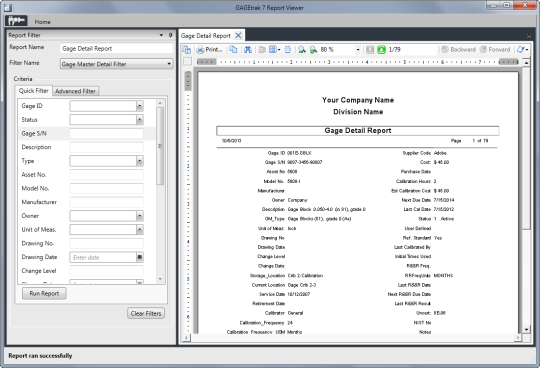Expand the Status dropdown
This screenshot has height=368, width=540.
point(139,120)
